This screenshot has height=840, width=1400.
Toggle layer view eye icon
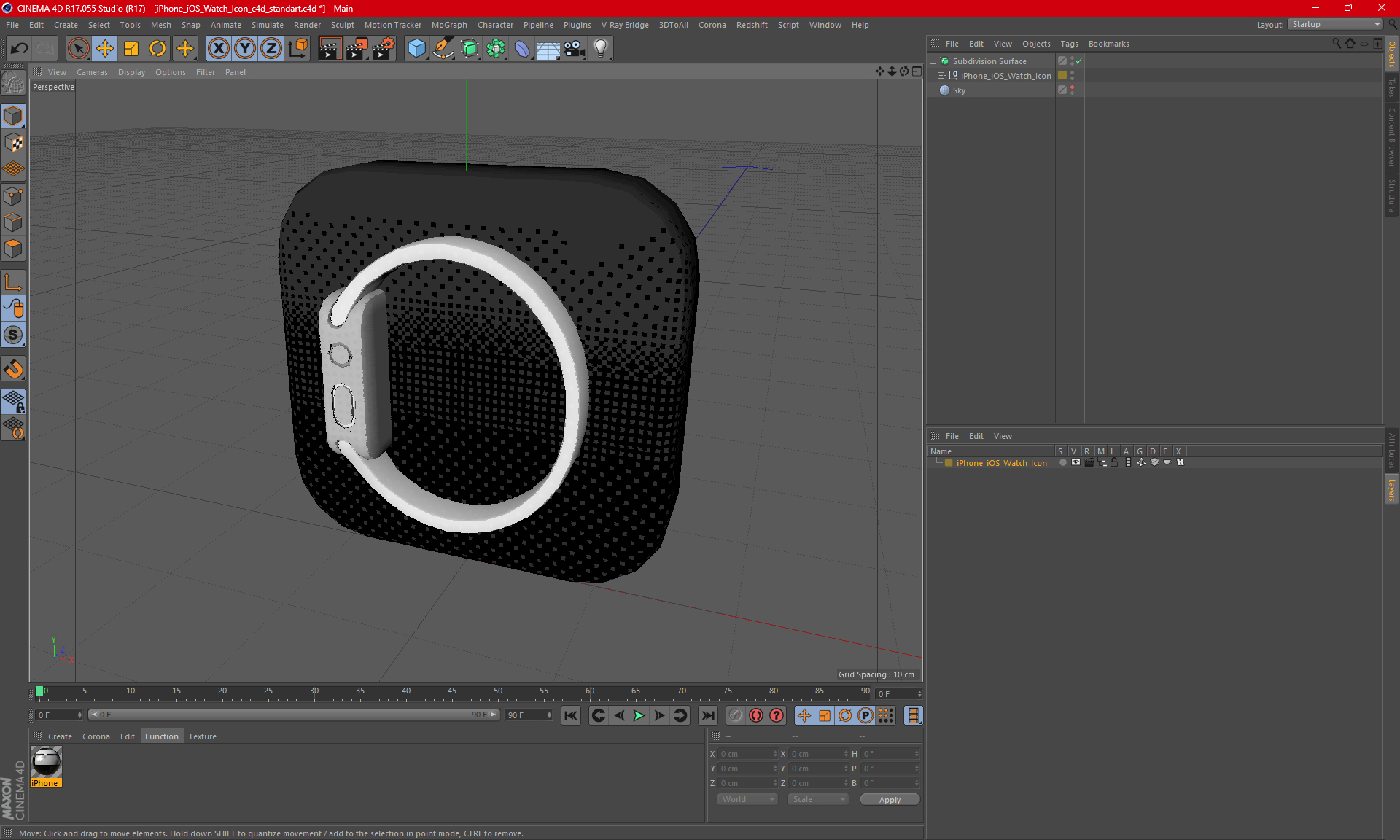tap(1076, 462)
